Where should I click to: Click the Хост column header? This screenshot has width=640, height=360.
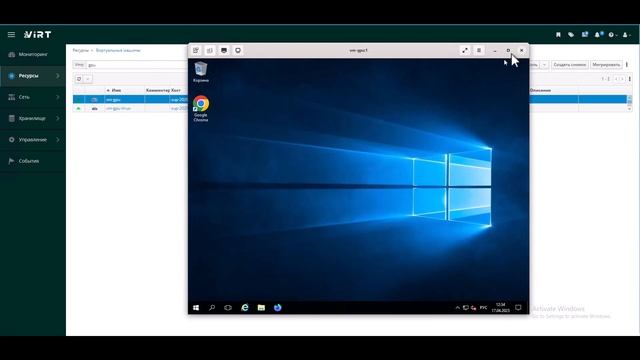pos(176,90)
